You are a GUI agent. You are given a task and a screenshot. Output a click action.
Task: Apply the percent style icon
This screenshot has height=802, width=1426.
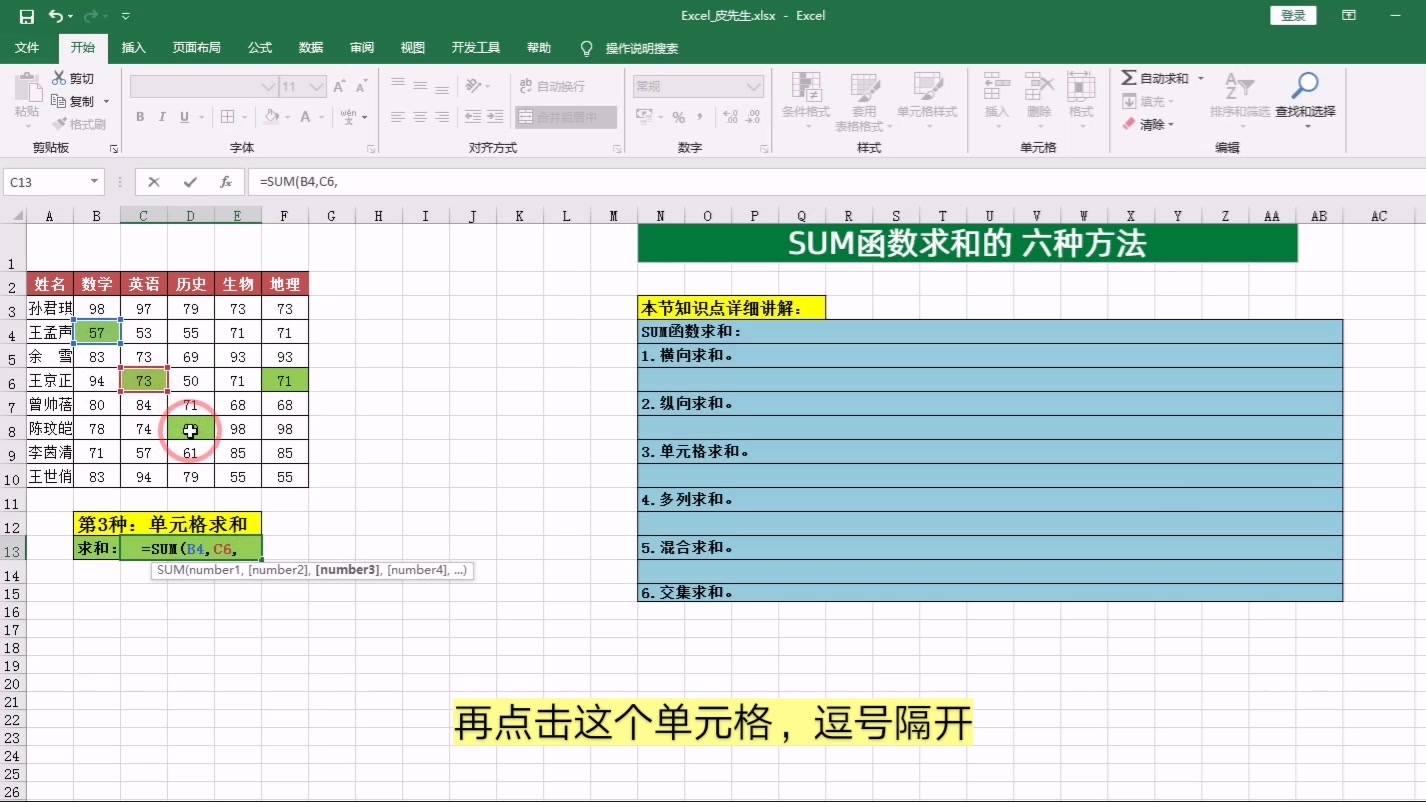pos(678,117)
